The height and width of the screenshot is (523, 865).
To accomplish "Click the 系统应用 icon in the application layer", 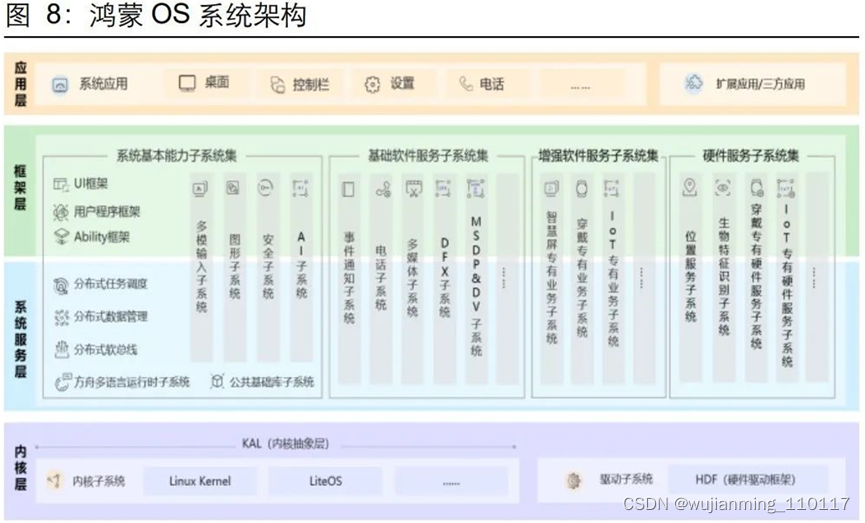I will 60,85.
